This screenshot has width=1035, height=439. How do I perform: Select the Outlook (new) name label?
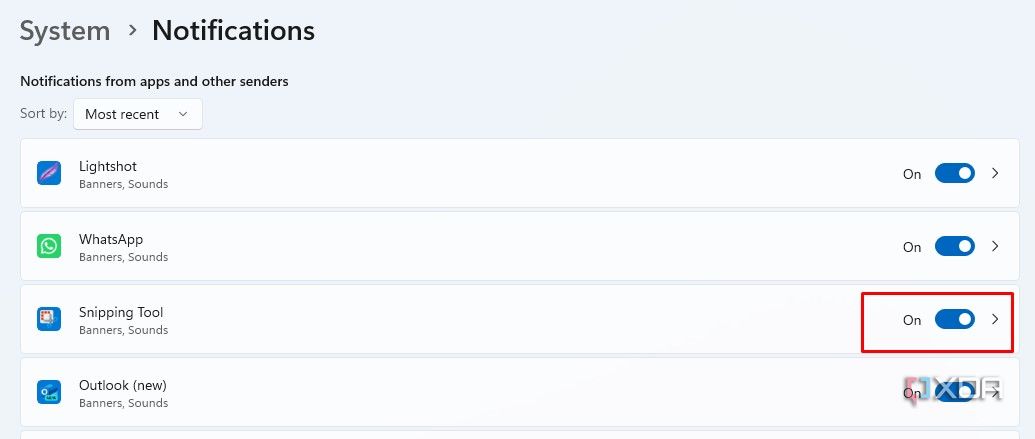coord(122,385)
